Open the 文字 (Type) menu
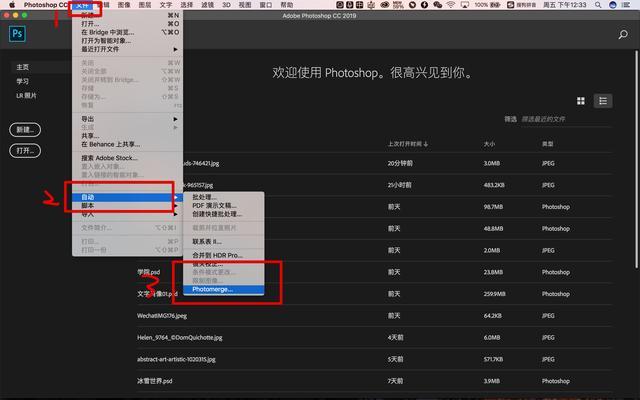The image size is (640, 400). (165, 5)
